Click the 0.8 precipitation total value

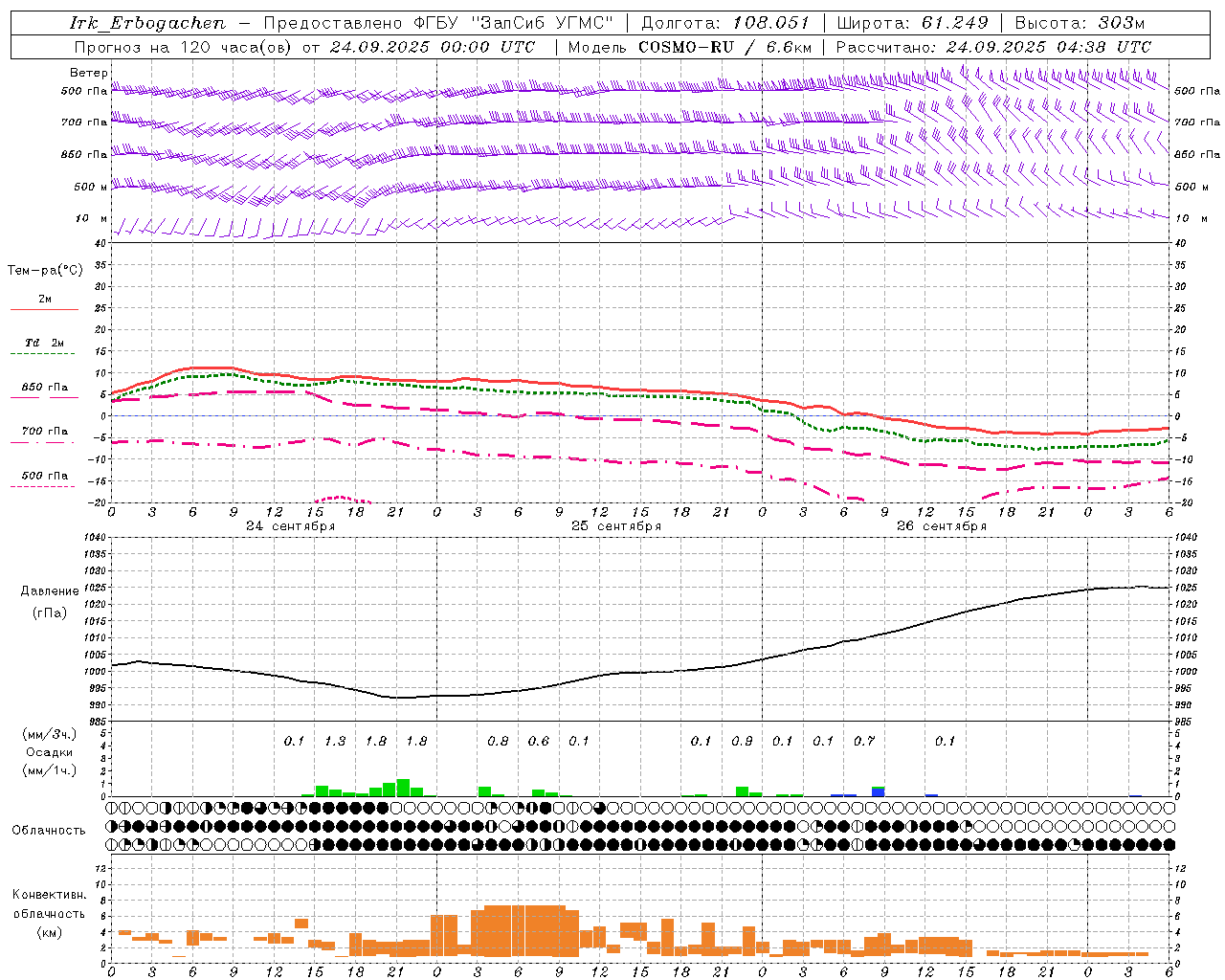498,742
